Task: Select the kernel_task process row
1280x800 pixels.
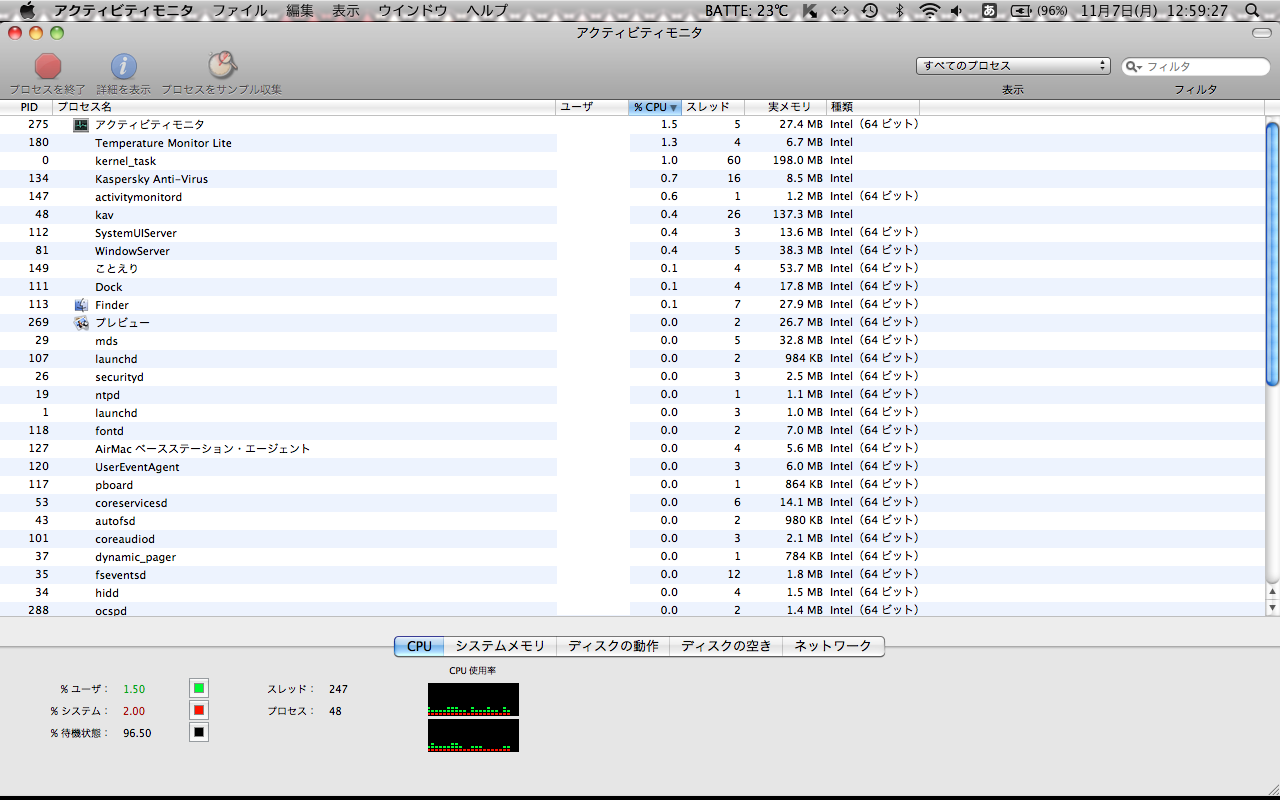Action: [x=632, y=161]
